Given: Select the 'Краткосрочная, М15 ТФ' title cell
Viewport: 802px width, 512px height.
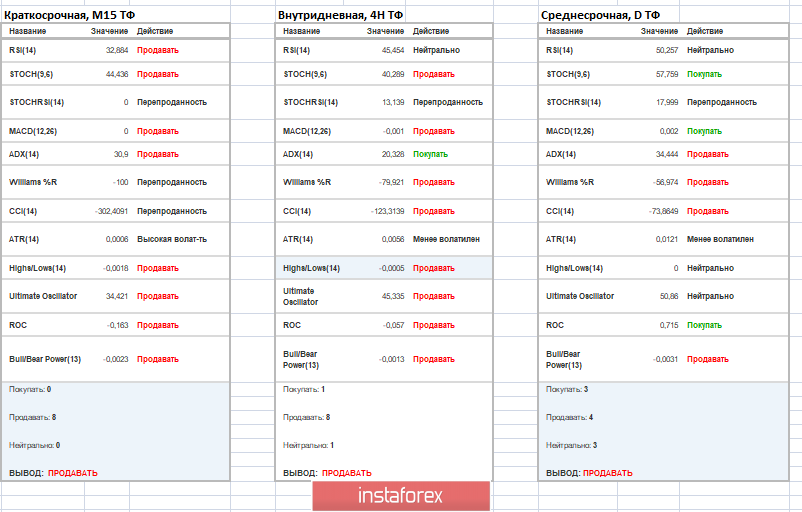Looking at the screenshot, I should [70, 15].
